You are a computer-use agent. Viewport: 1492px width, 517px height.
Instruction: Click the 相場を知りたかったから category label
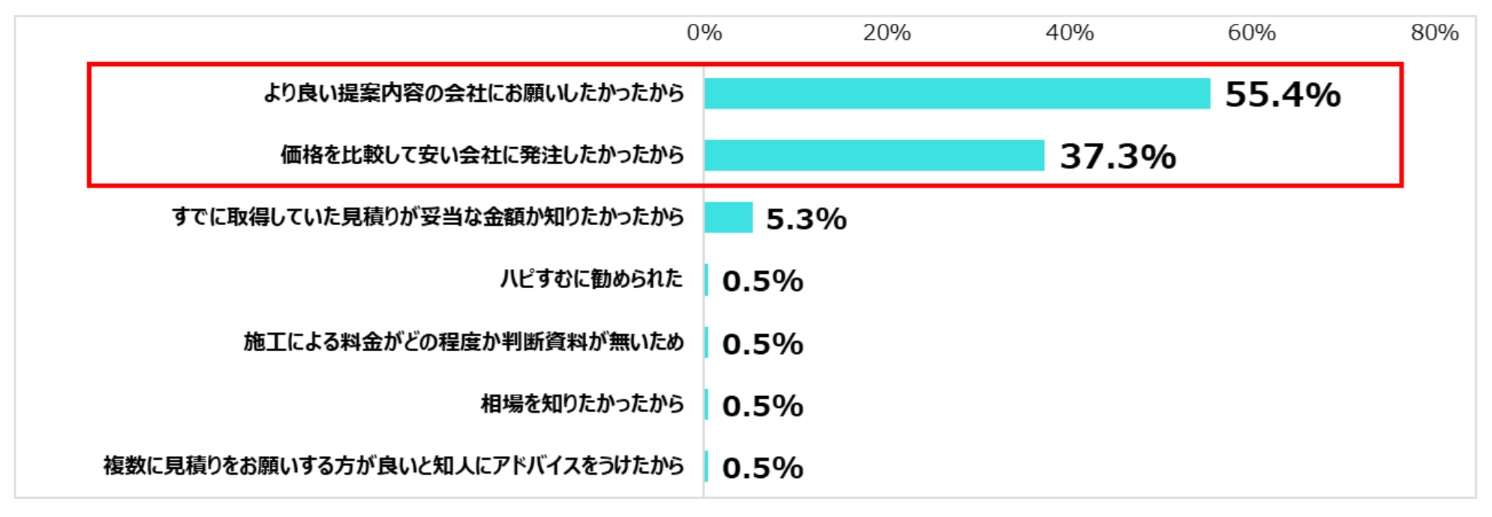(x=583, y=404)
